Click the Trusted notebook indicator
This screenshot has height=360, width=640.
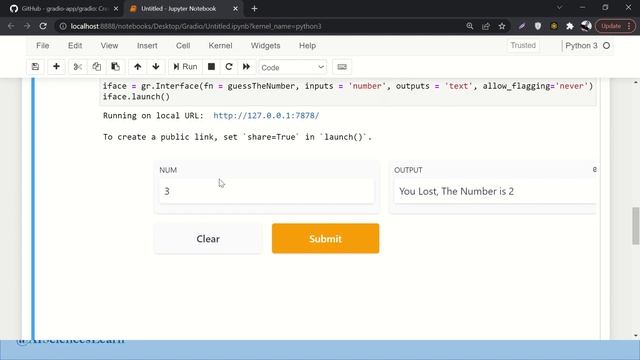tap(523, 45)
